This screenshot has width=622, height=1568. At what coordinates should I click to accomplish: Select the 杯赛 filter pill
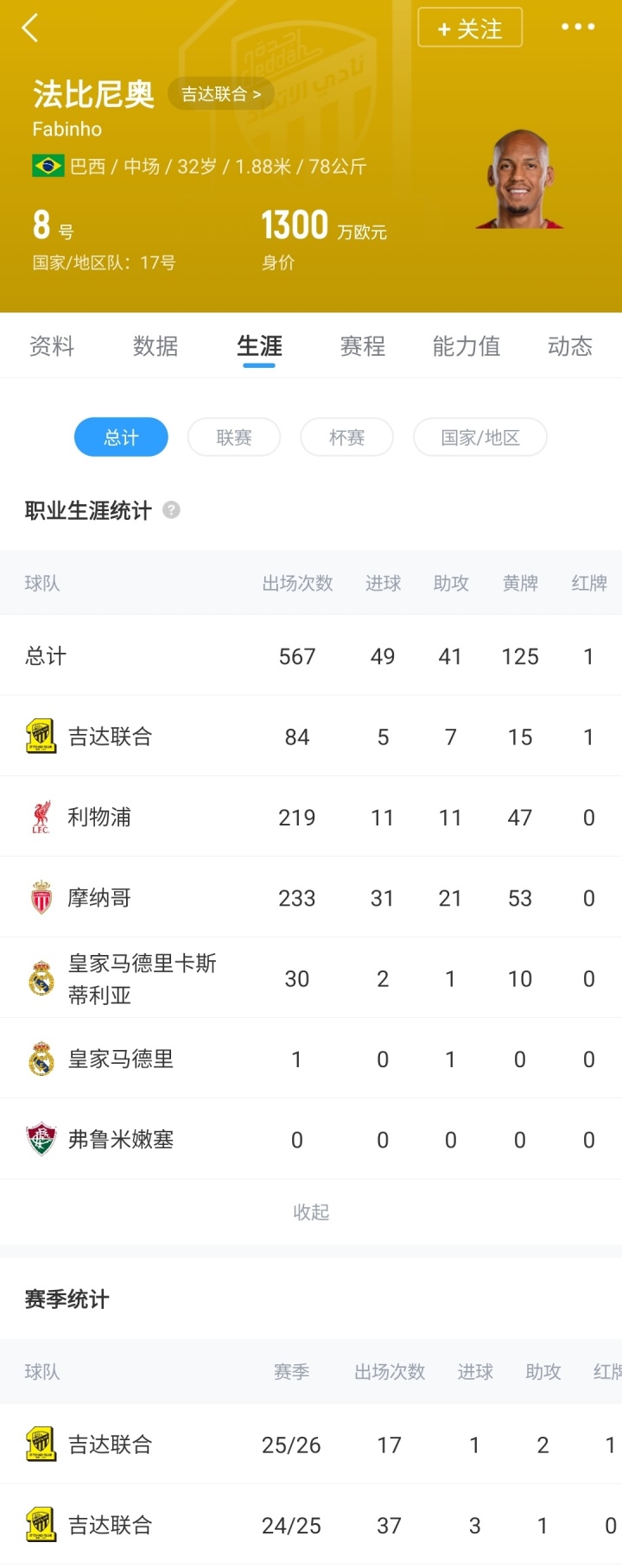coord(346,437)
